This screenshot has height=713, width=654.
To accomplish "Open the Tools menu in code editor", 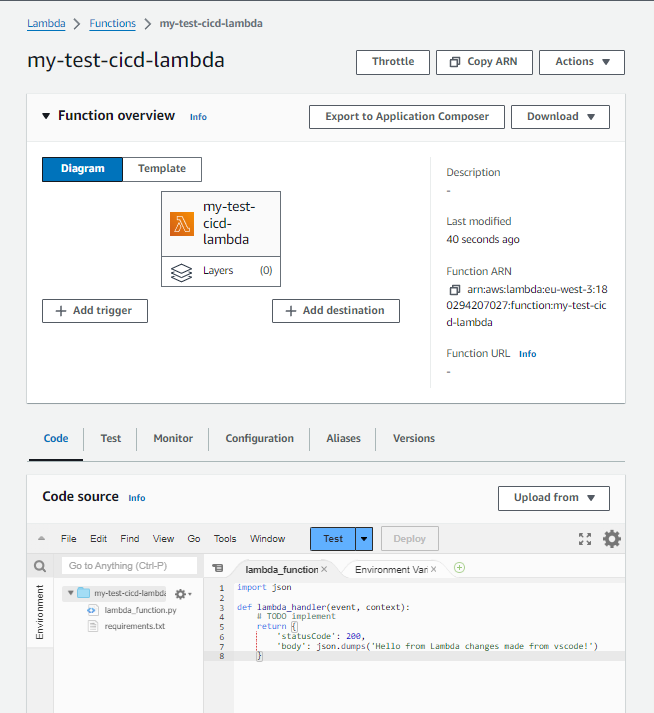I will pos(225,539).
